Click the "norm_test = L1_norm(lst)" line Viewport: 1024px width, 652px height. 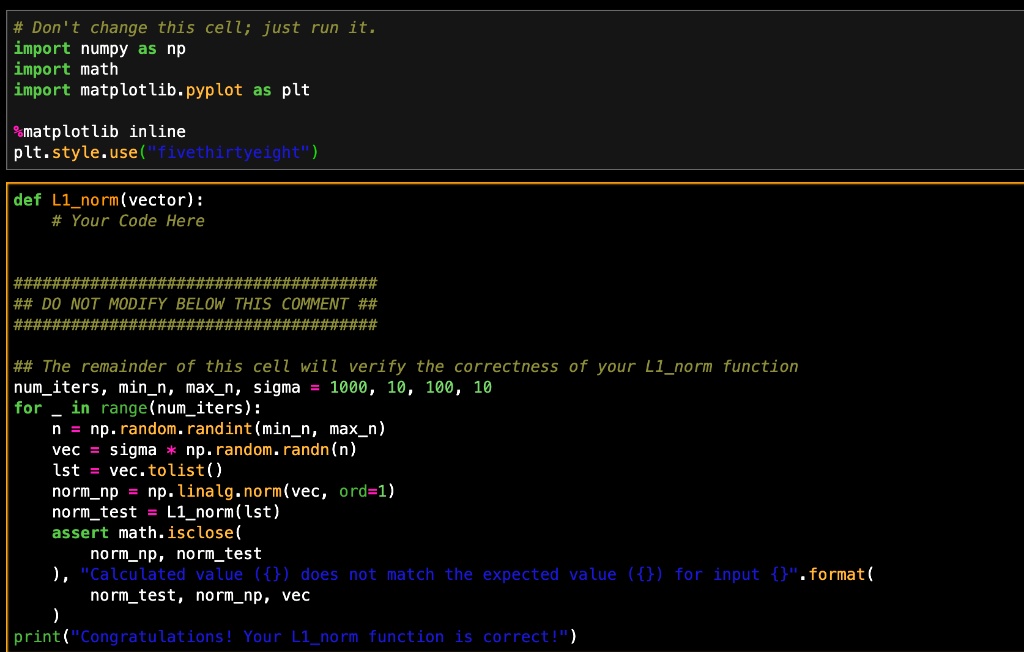166,512
